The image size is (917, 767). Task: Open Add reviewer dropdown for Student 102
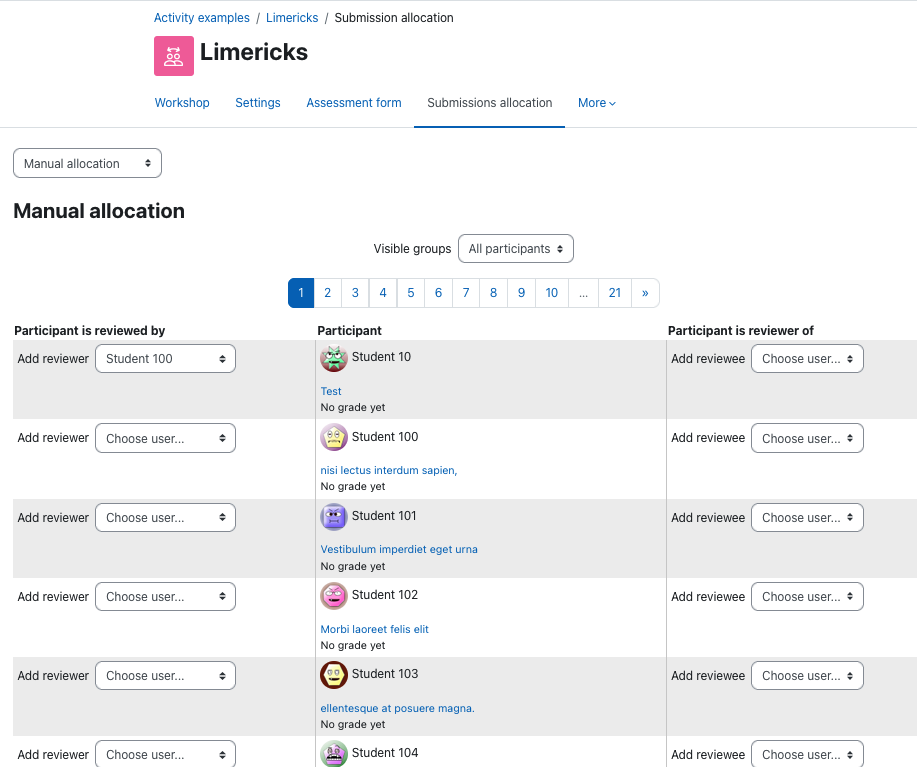tap(166, 596)
